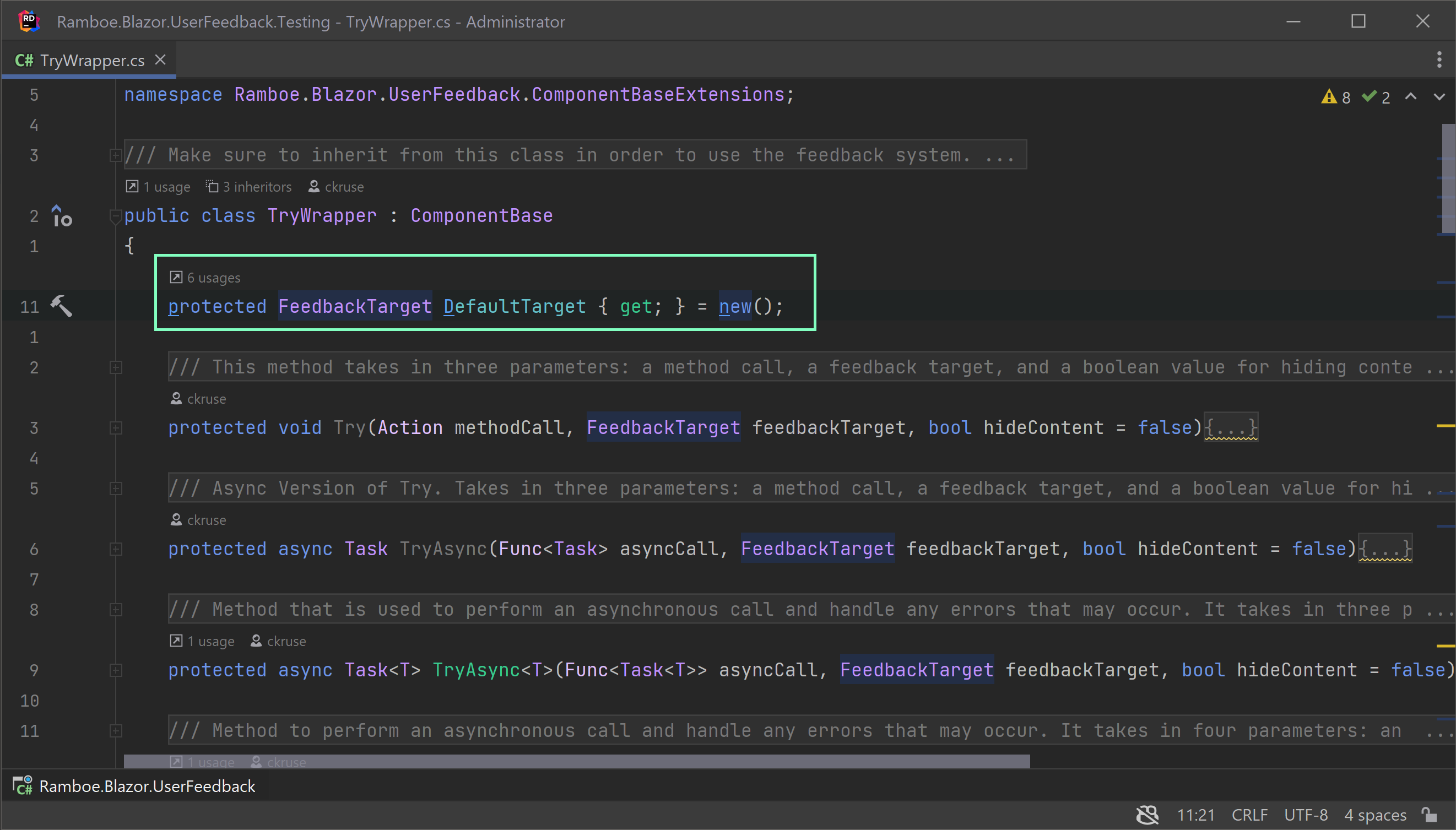Click the green checkmark showing 2 hints
Viewport: 1456px width, 830px height.
coord(1375,97)
